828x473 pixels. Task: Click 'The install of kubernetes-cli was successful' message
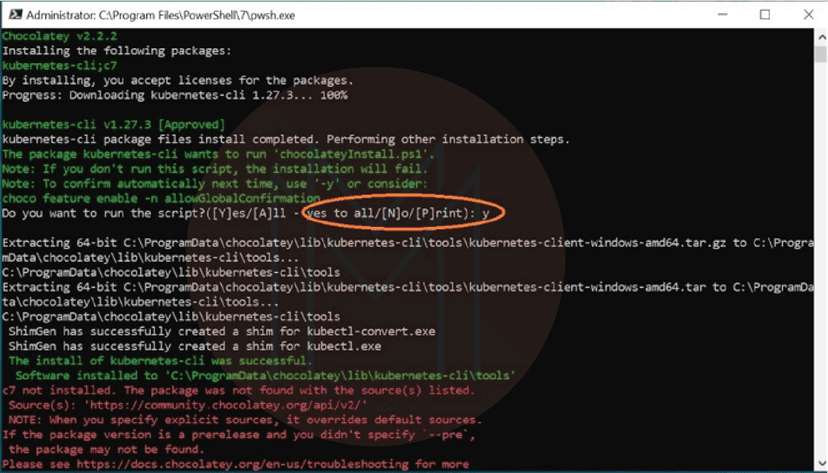click(x=160, y=361)
